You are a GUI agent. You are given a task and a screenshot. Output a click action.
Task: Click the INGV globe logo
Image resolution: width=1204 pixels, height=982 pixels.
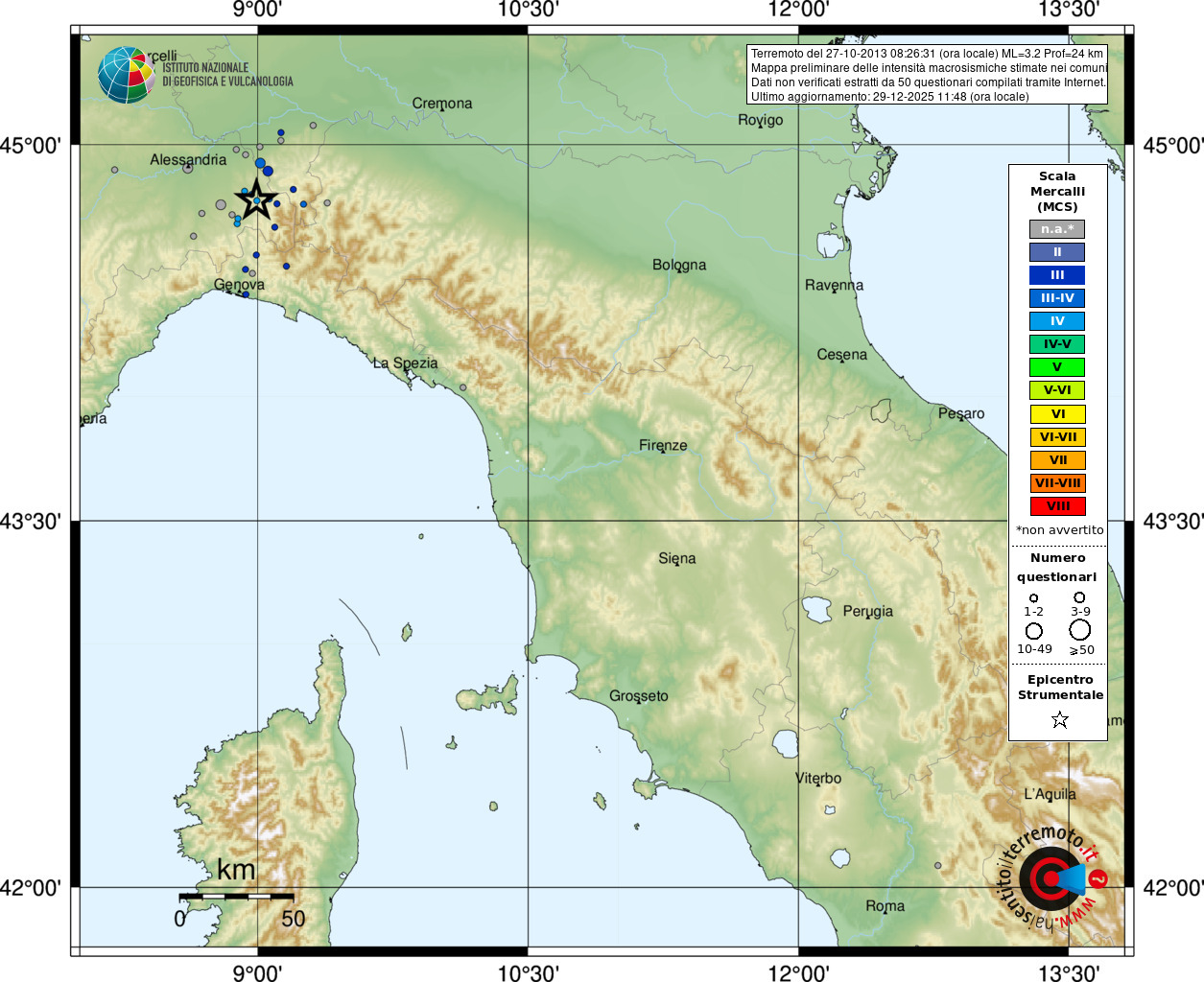(126, 75)
